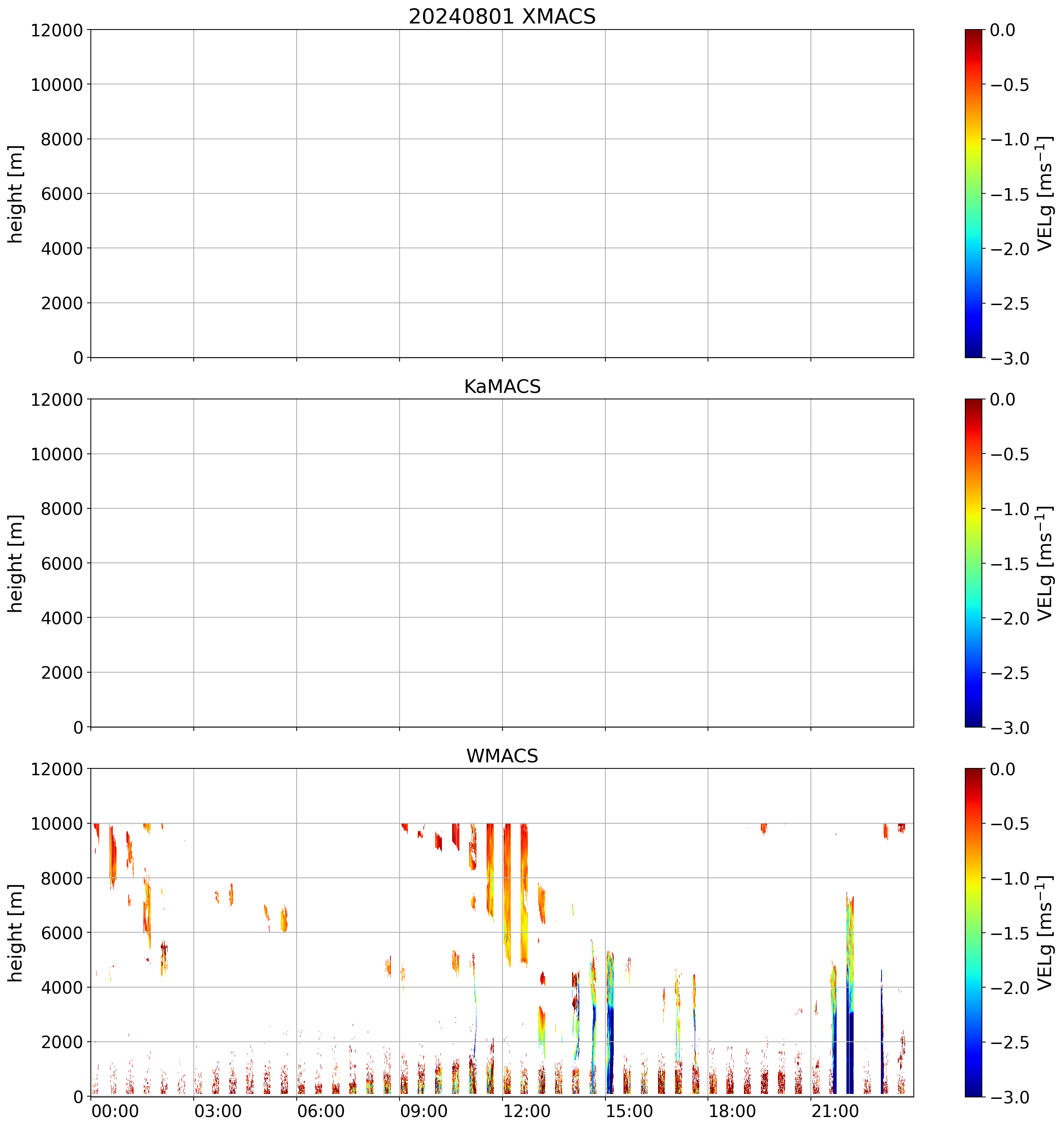The height and width of the screenshot is (1128, 1064).
Task: Click the XMACS 'height [m]' axis label
Action: click(x=16, y=193)
